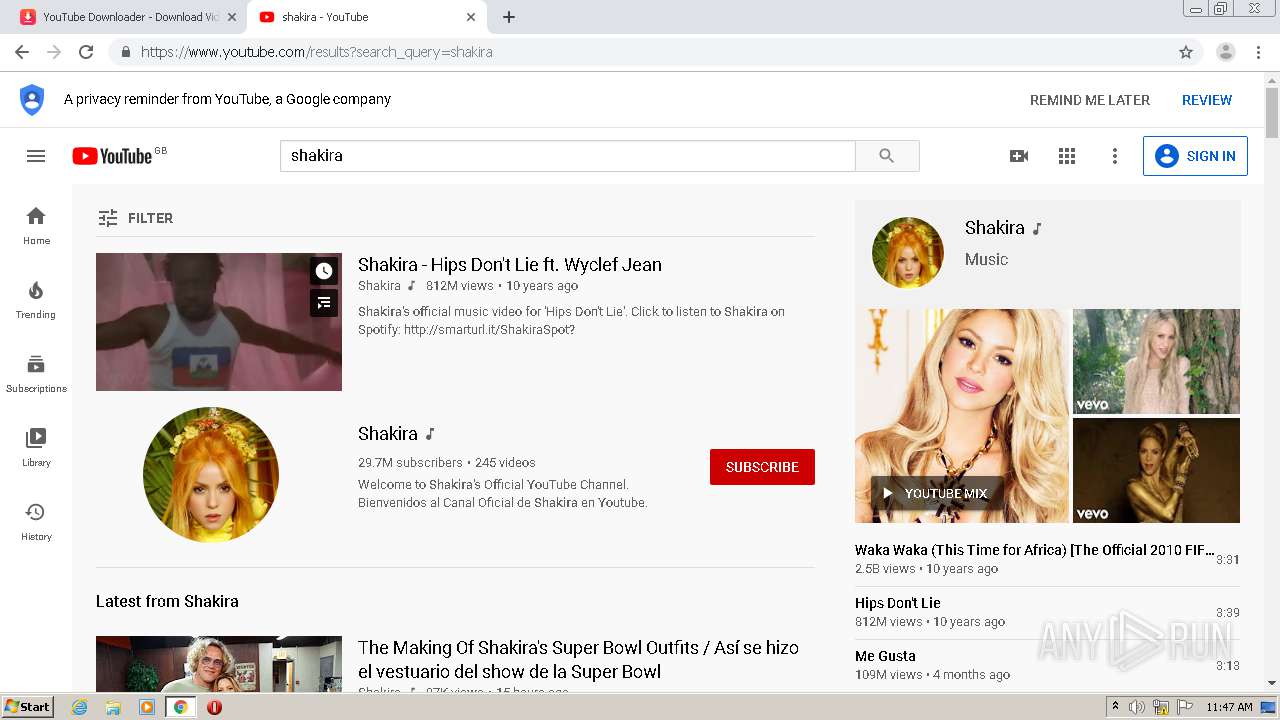Screen dimensions: 1280x720
Task: Click REMIND ME LATER
Action: [1090, 100]
